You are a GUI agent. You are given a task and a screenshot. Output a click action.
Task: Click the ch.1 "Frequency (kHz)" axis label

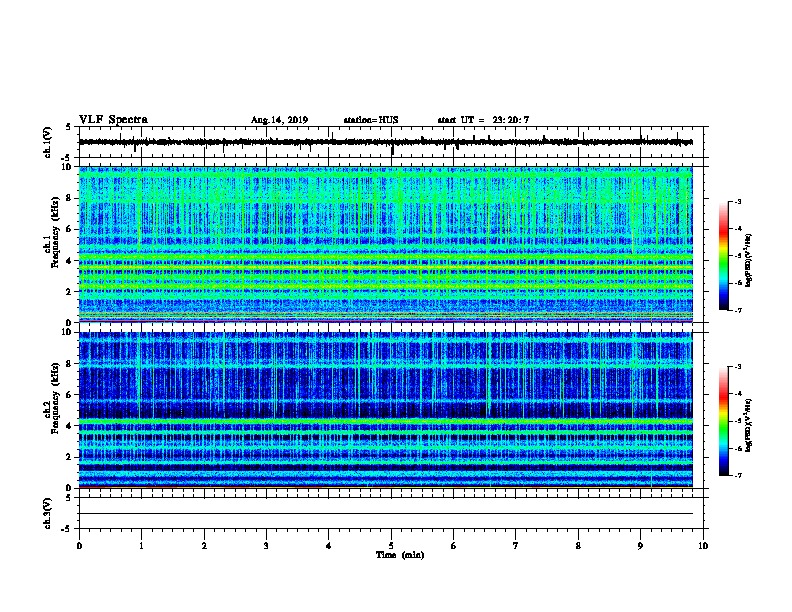coord(55,232)
